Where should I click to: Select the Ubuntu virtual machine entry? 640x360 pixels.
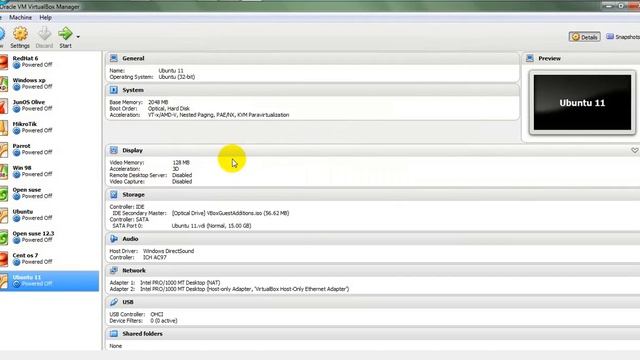click(x=49, y=215)
